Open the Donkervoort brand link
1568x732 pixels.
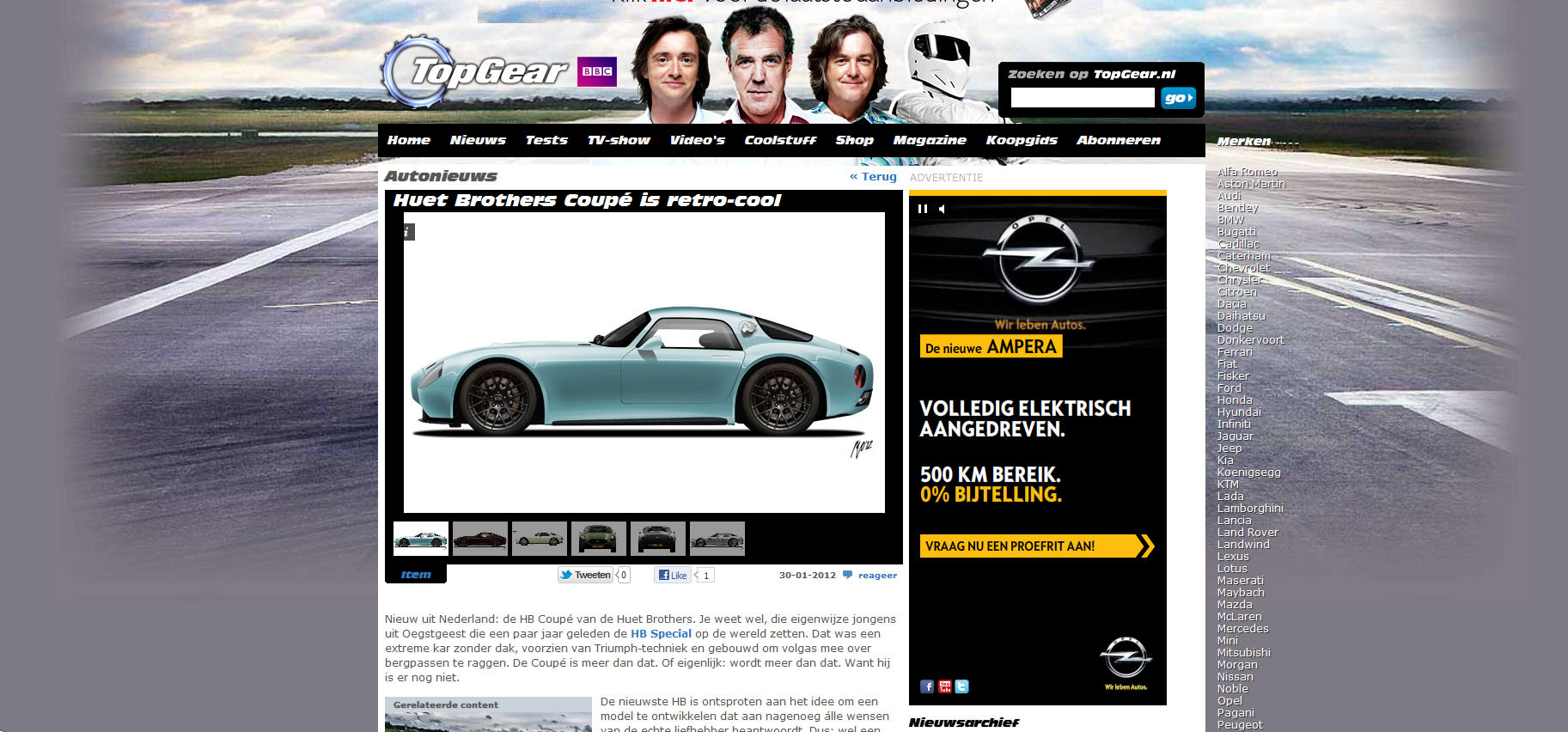(x=1250, y=340)
